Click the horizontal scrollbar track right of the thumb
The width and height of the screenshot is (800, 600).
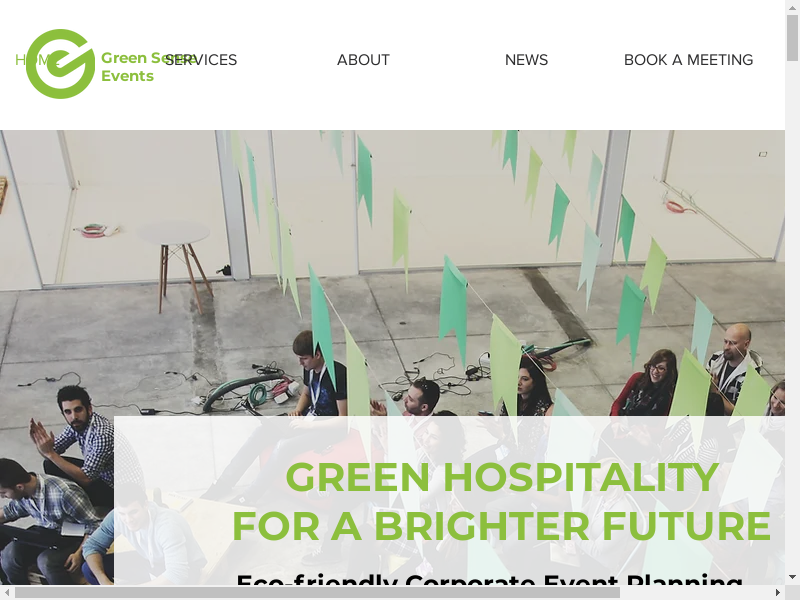point(695,592)
